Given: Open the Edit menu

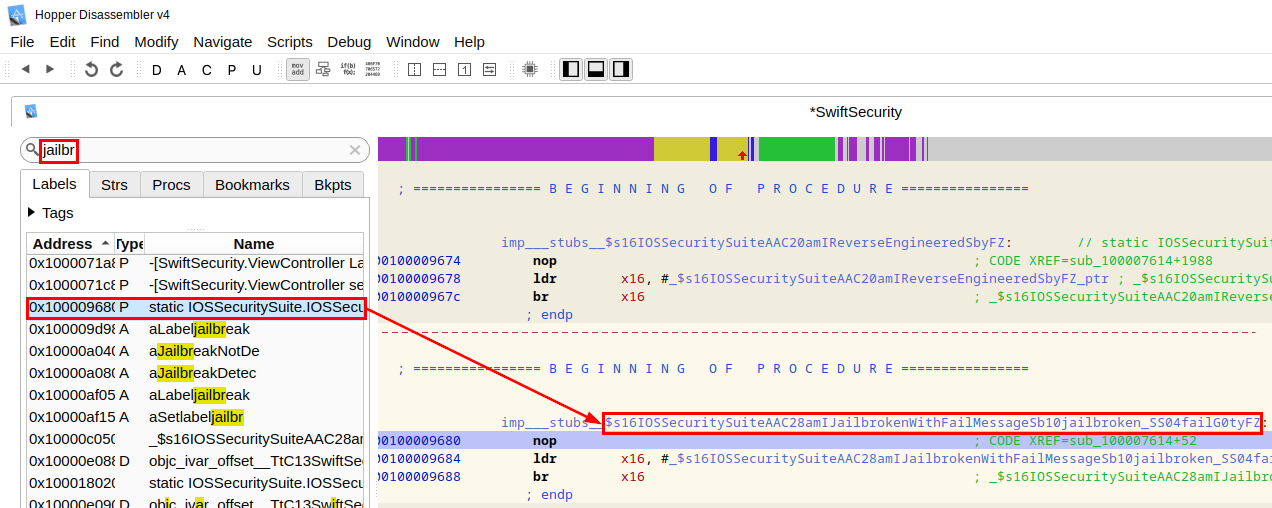Looking at the screenshot, I should pos(62,42).
